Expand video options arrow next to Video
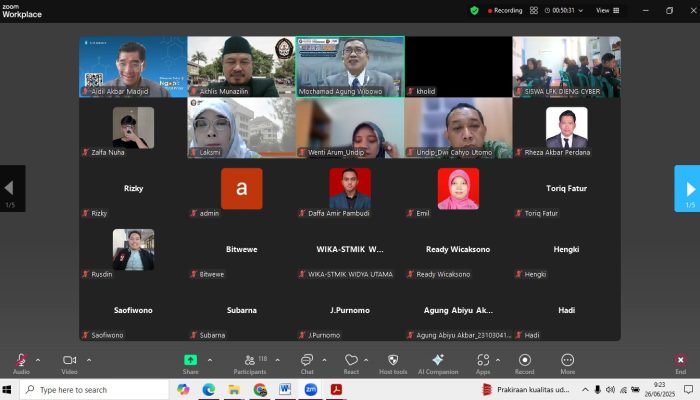700x400 pixels. 89,360
